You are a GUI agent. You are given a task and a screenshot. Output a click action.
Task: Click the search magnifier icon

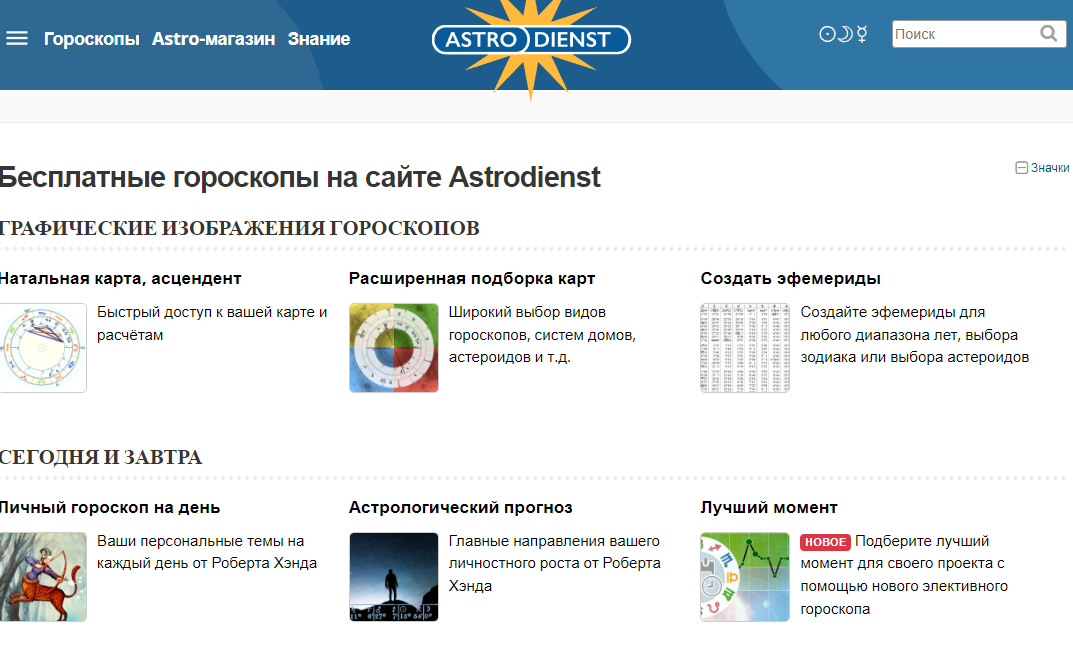click(x=1049, y=34)
